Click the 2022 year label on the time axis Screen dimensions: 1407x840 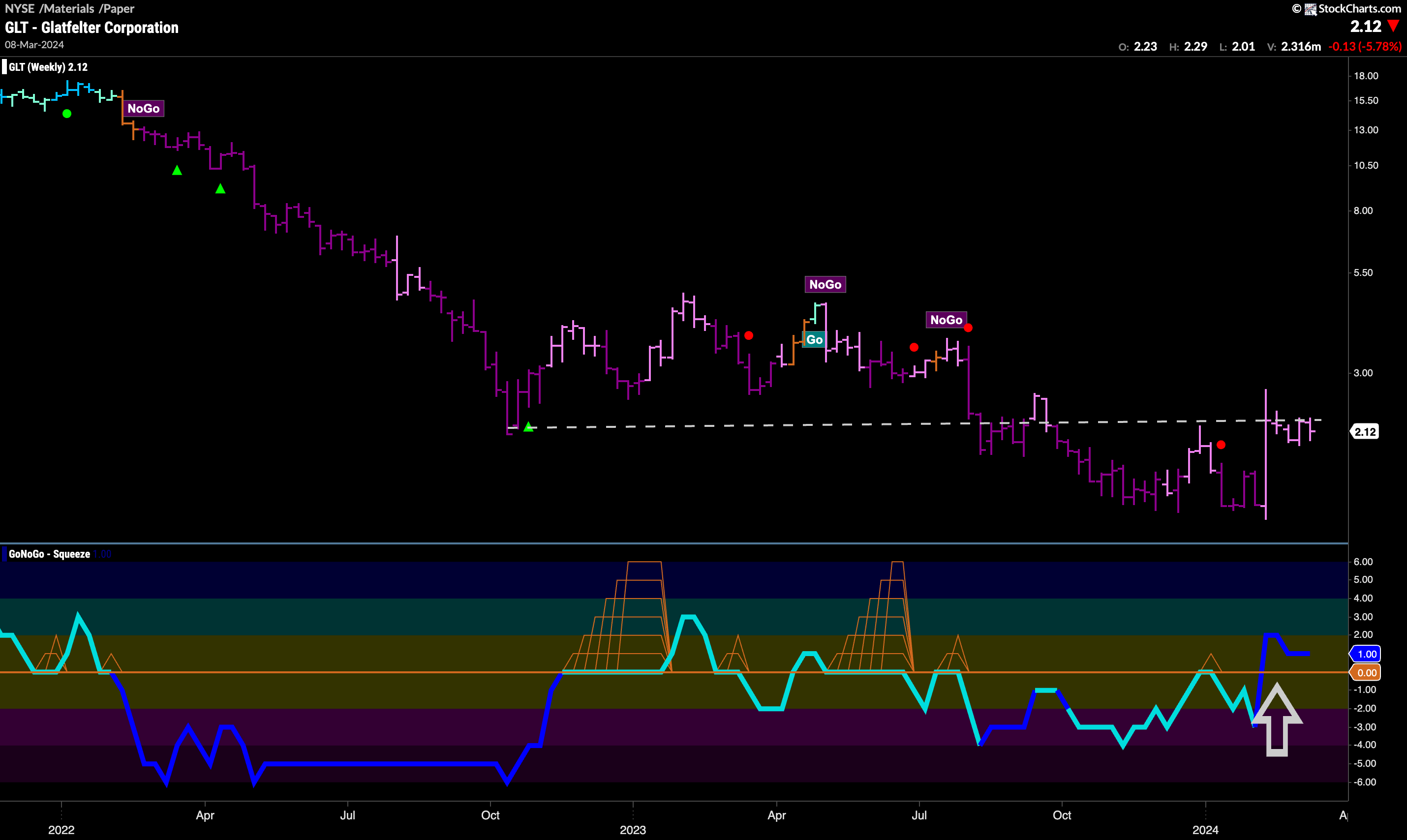coord(61,830)
